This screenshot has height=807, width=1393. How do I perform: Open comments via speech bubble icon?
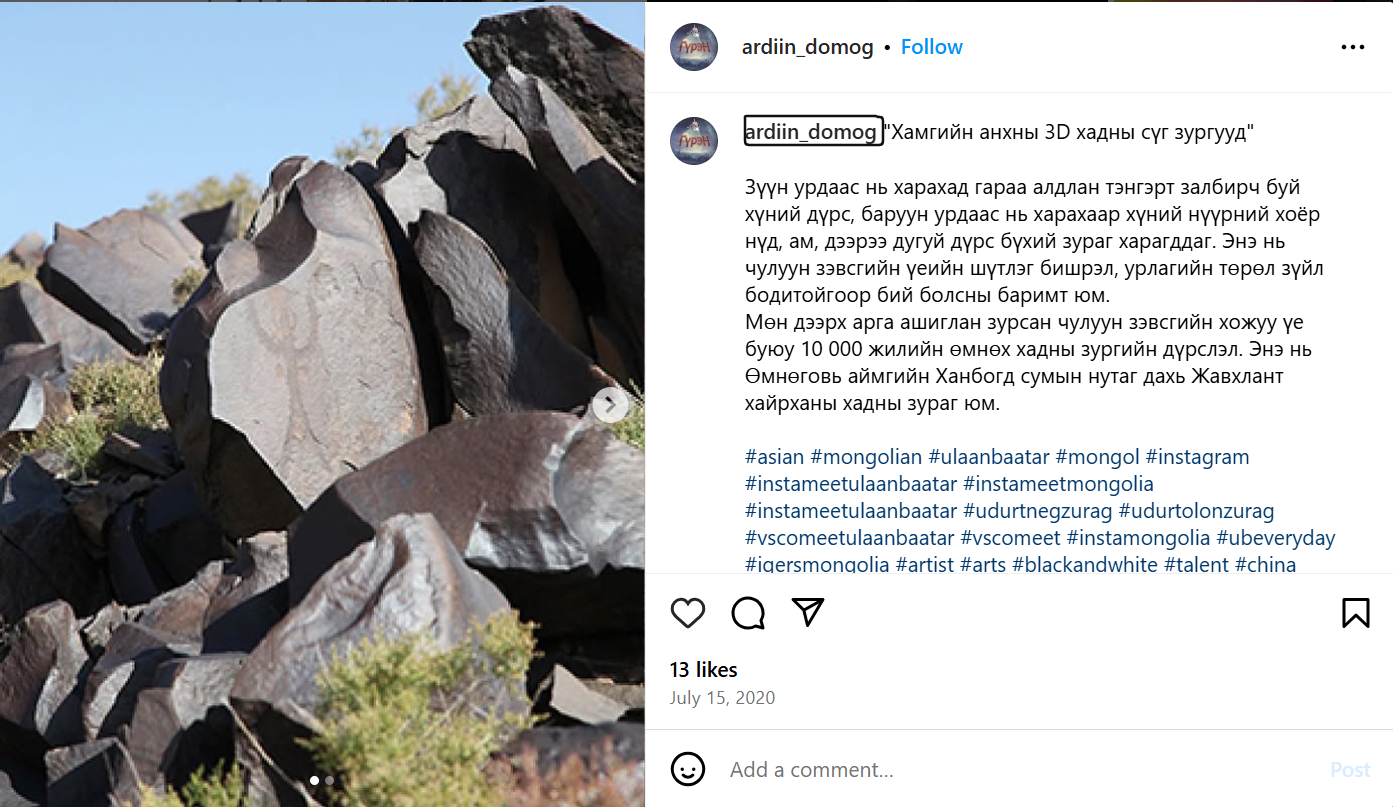[x=748, y=613]
